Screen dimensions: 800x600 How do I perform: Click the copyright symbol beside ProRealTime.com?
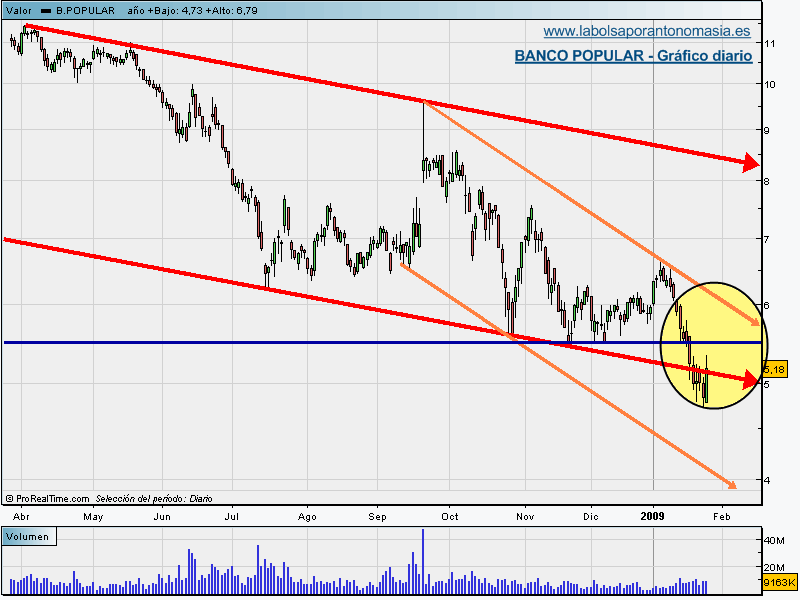(x=8, y=498)
